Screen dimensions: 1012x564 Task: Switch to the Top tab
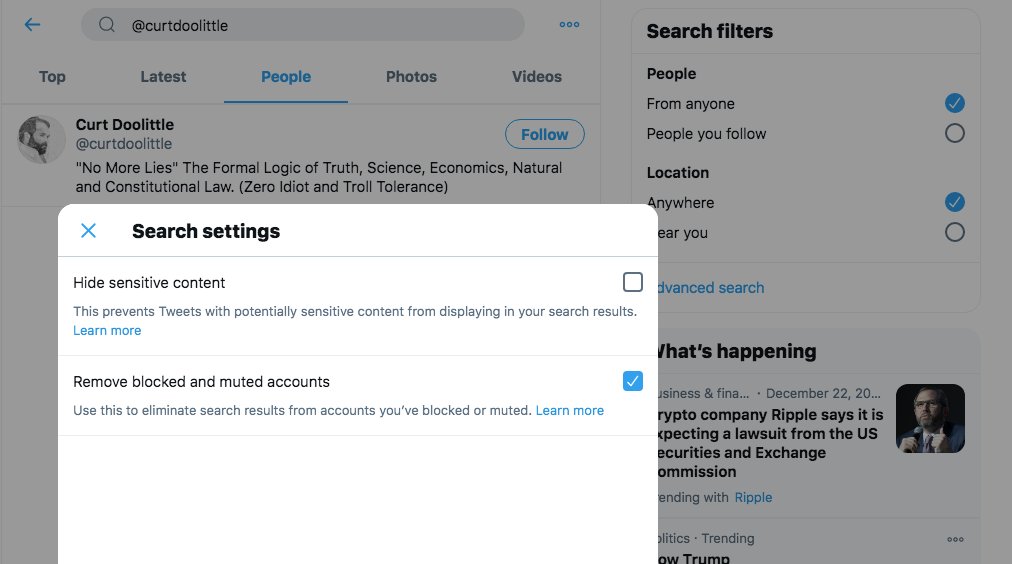pyautogui.click(x=52, y=77)
